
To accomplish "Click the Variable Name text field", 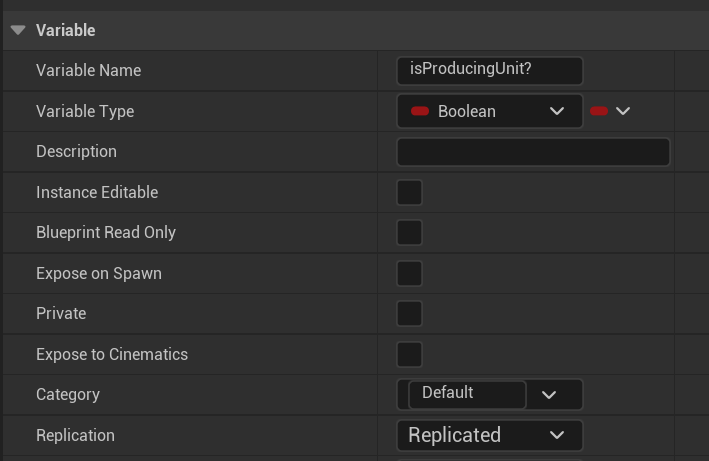I will (x=489, y=70).
